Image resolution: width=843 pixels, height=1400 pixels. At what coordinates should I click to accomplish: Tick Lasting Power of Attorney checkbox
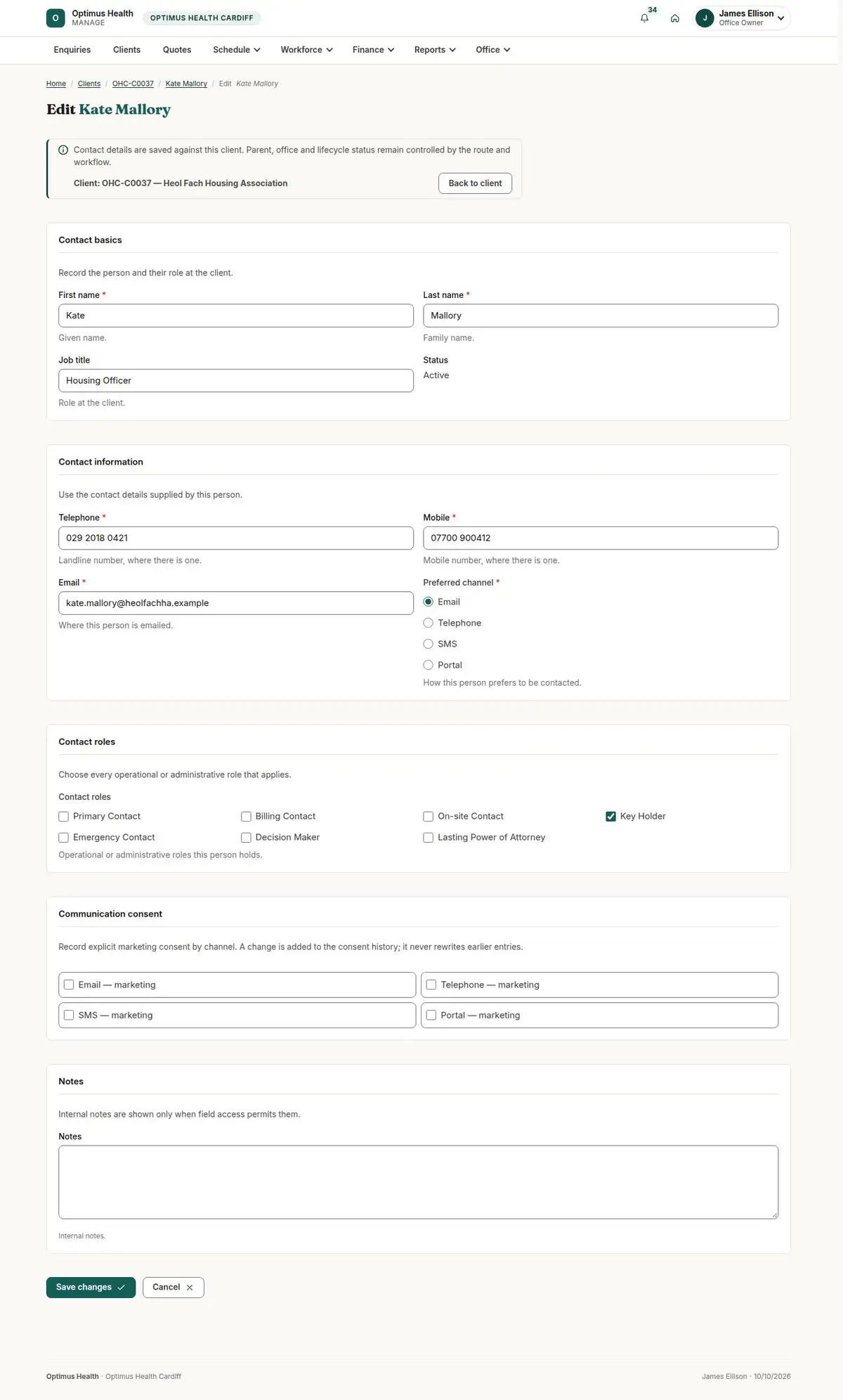click(428, 837)
